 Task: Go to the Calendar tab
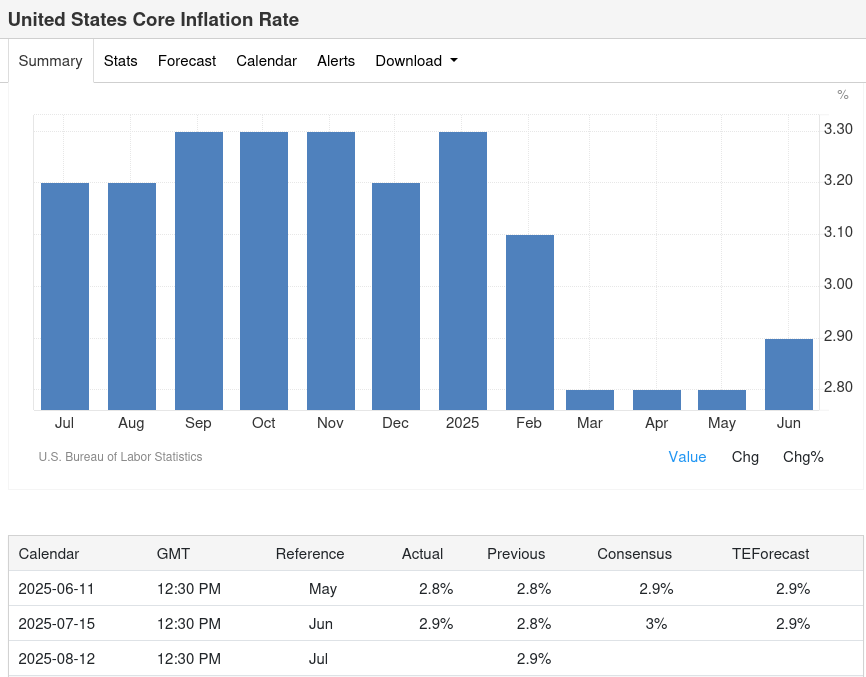tap(266, 61)
